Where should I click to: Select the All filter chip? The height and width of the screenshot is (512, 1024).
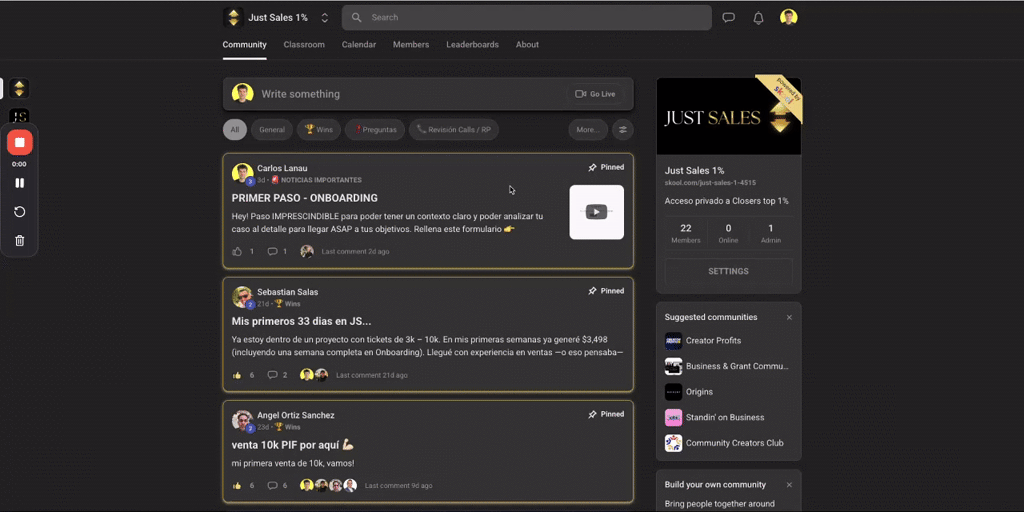[x=234, y=129]
